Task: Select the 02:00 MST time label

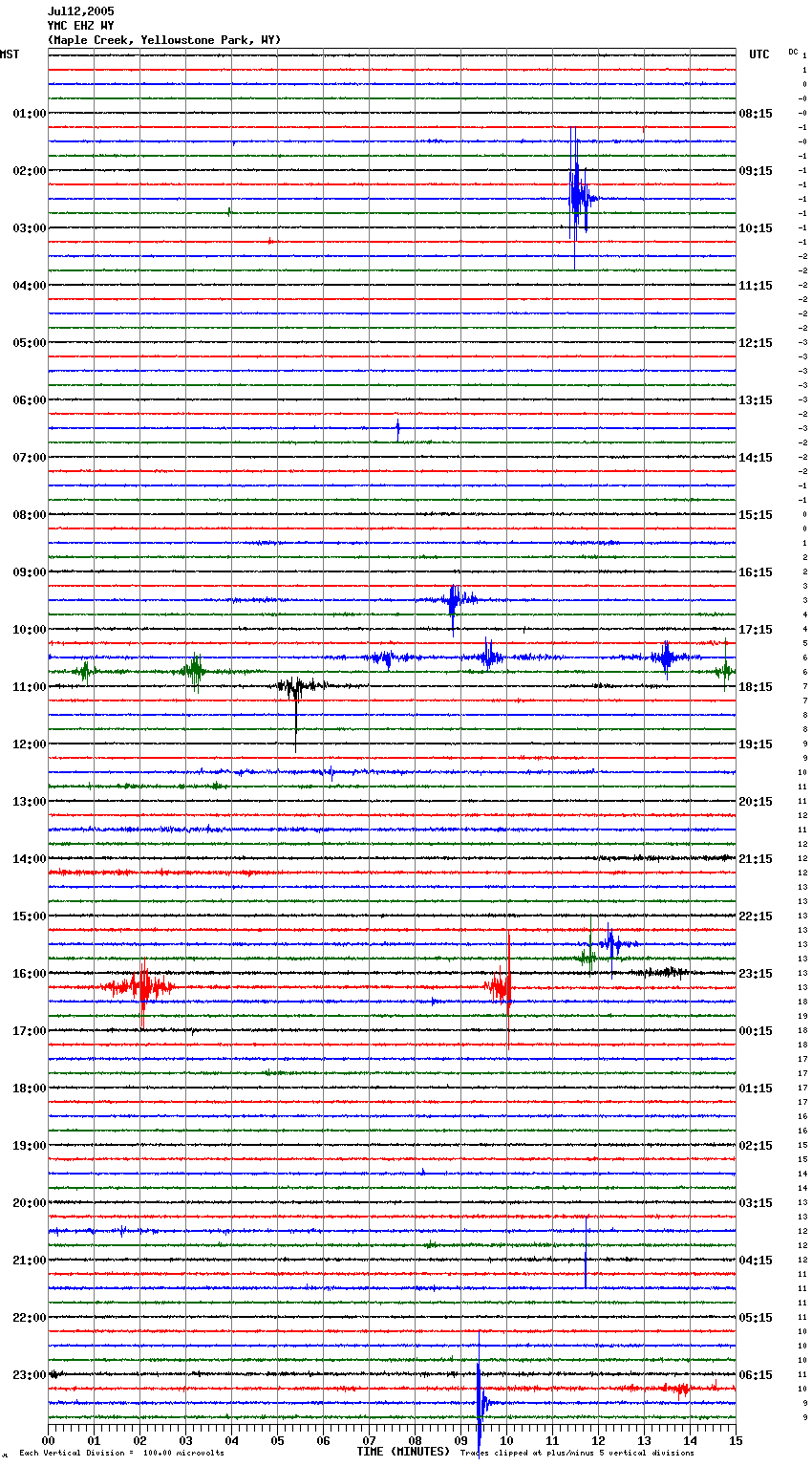Action: pyautogui.click(x=29, y=171)
